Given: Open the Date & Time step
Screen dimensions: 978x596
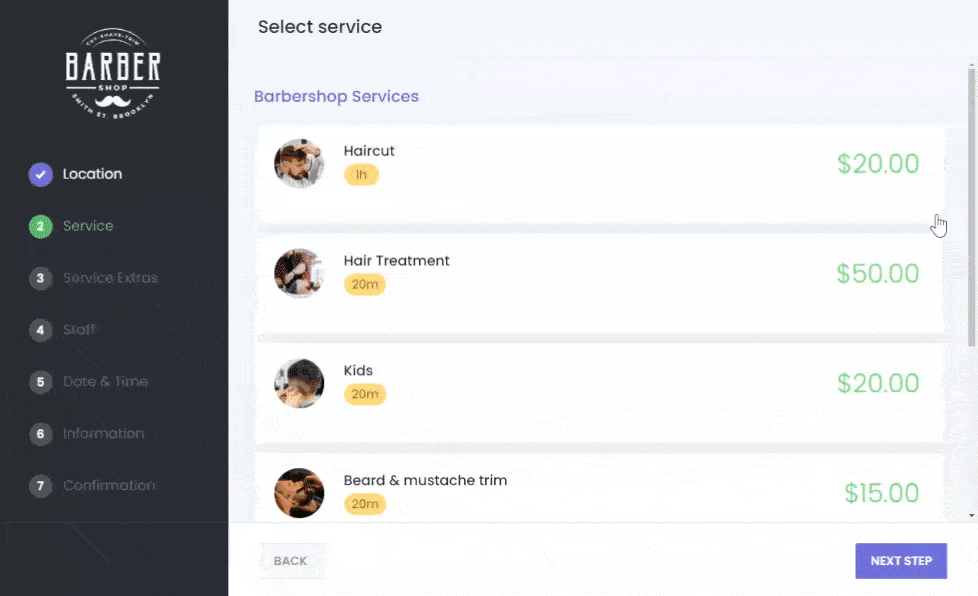Looking at the screenshot, I should tap(105, 382).
